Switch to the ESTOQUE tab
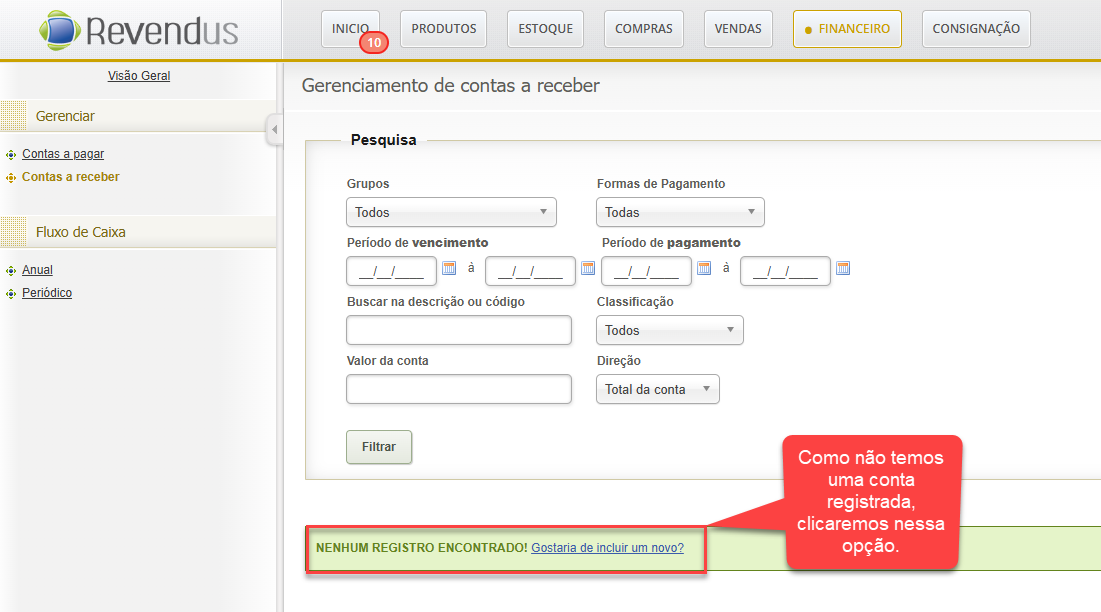Image resolution: width=1101 pixels, height=612 pixels. (x=546, y=29)
